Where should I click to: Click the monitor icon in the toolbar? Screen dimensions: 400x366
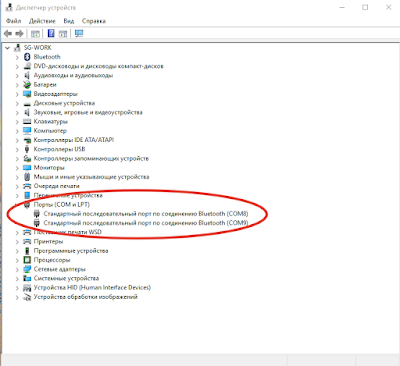click(x=79, y=33)
